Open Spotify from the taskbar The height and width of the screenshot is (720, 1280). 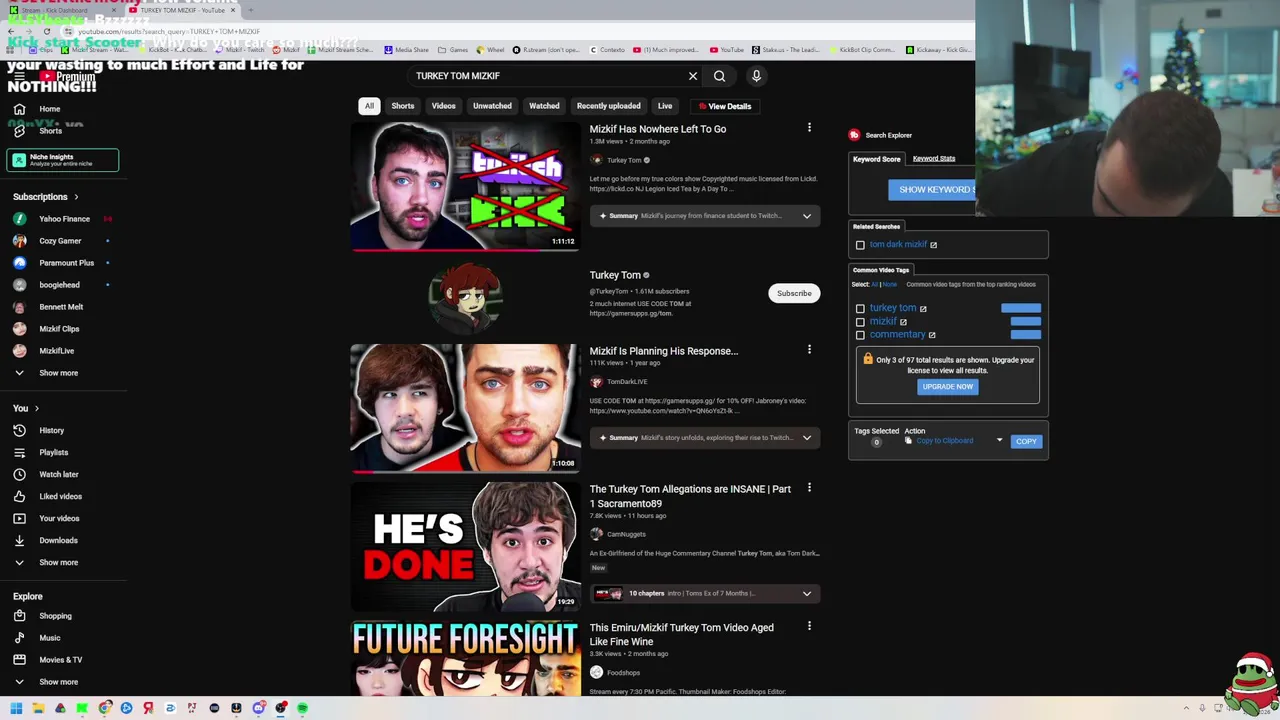click(302, 708)
